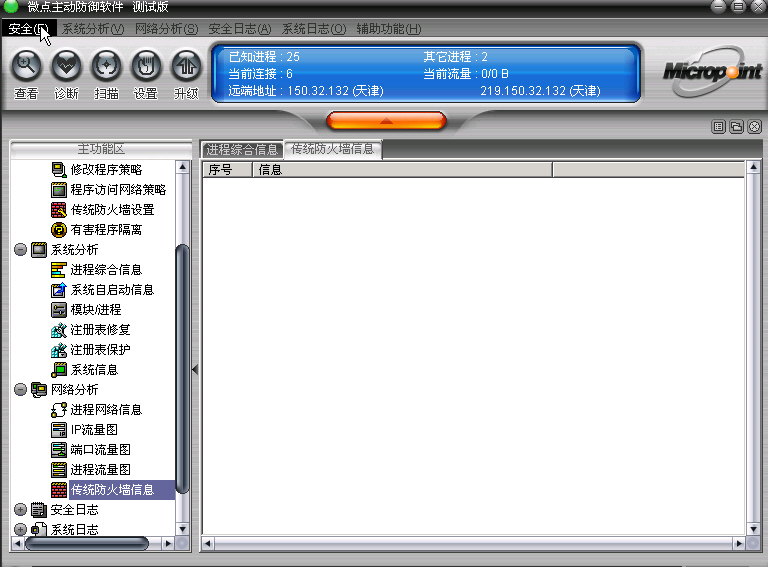Screen dimensions: 768x567
Task: Click the 注册表修复 icon
Action: 59,330
